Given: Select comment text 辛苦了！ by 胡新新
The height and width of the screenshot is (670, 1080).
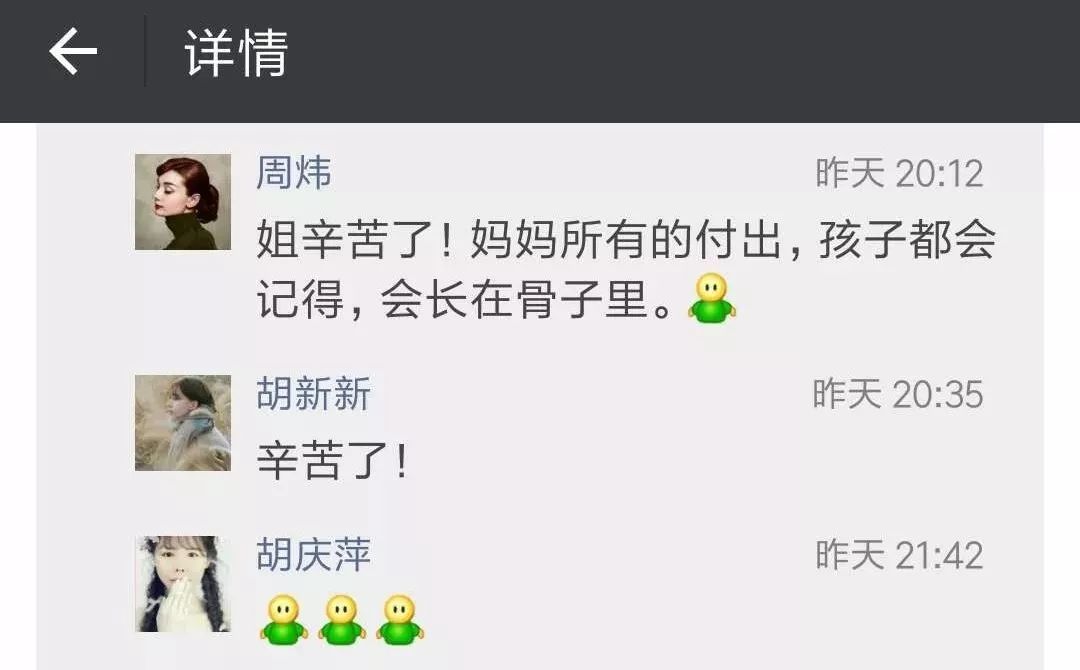Looking at the screenshot, I should [333, 461].
